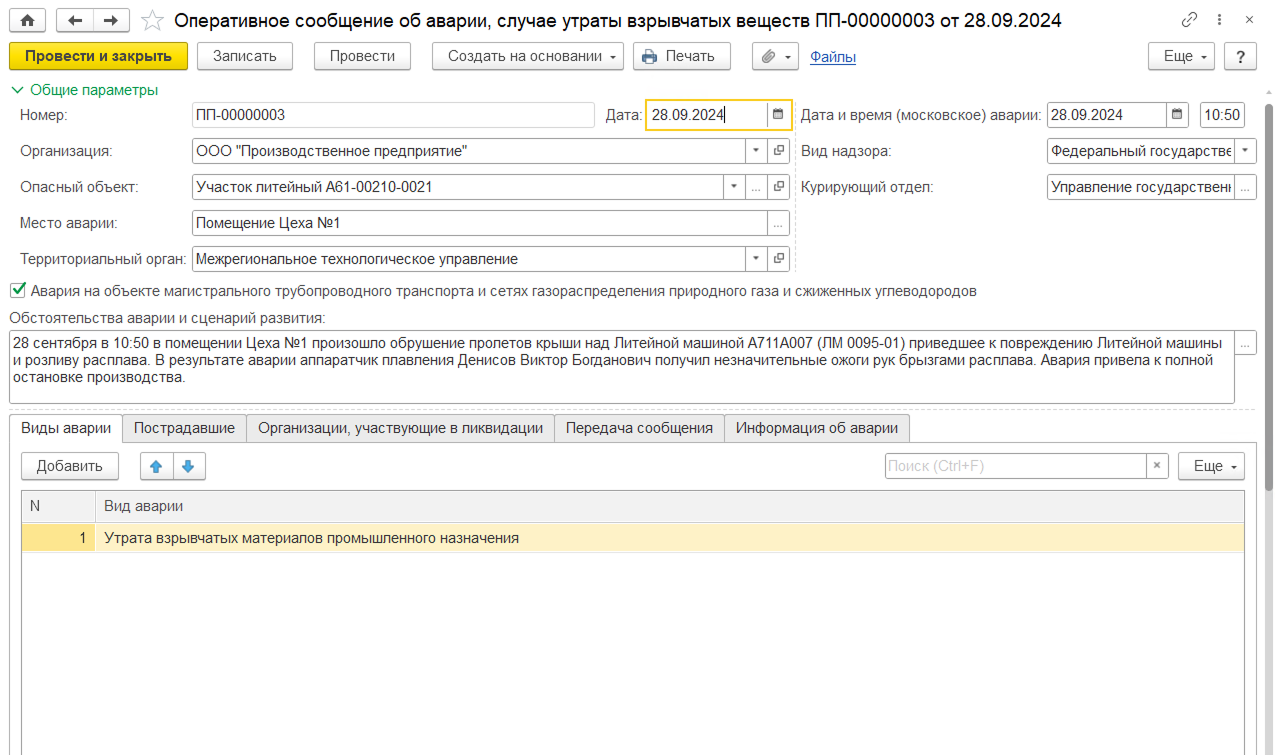This screenshot has height=755, width=1276.
Task: Open the Создать на основании dropdown
Action: point(528,56)
